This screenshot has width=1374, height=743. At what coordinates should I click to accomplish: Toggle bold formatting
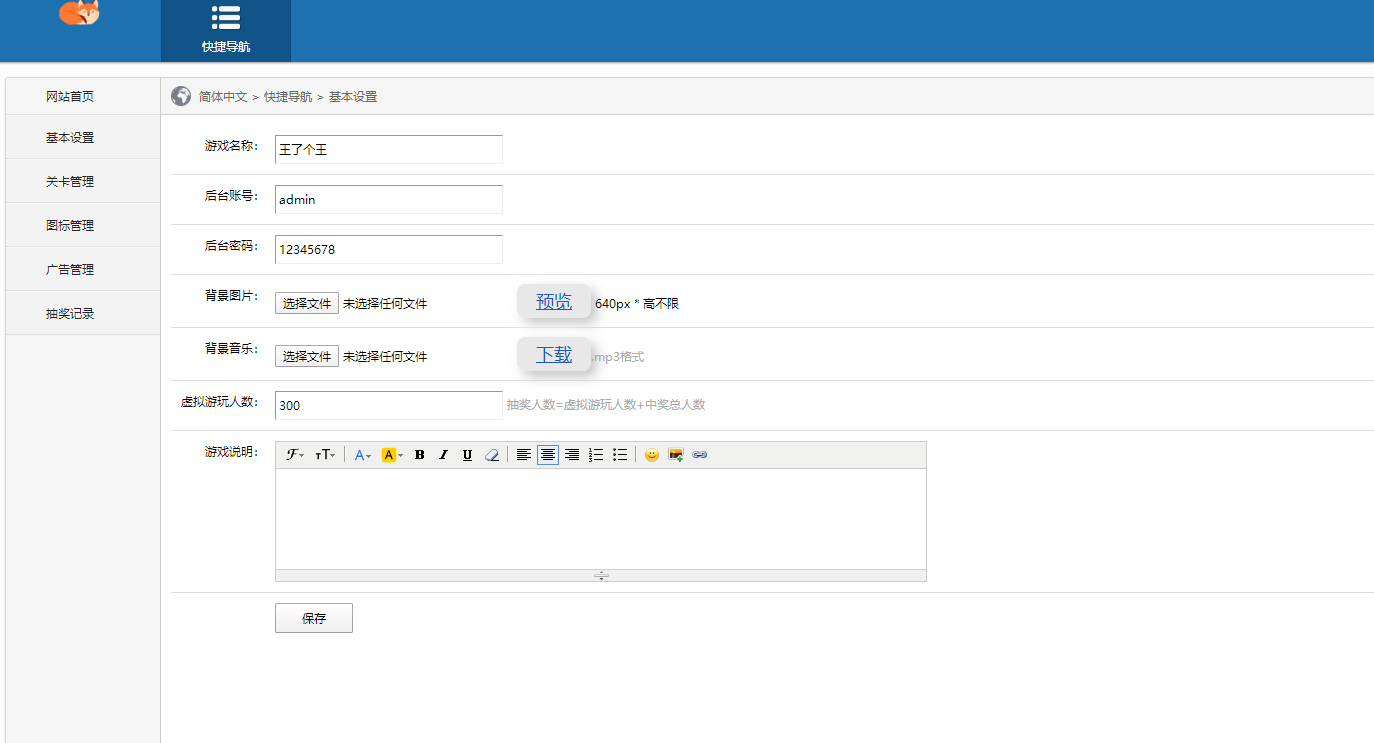point(420,455)
